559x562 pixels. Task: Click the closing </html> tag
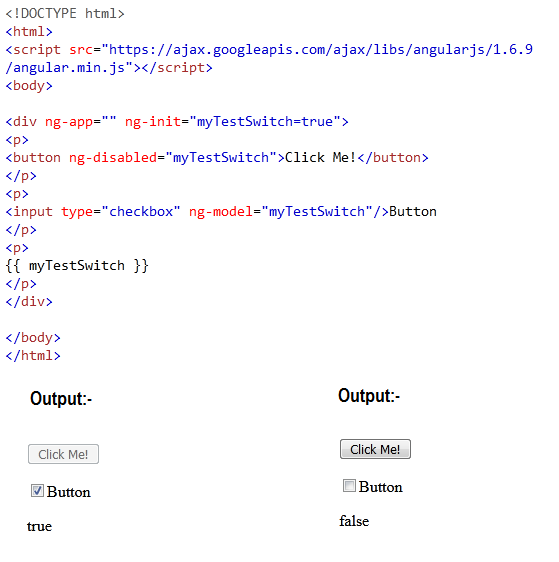coord(33,356)
